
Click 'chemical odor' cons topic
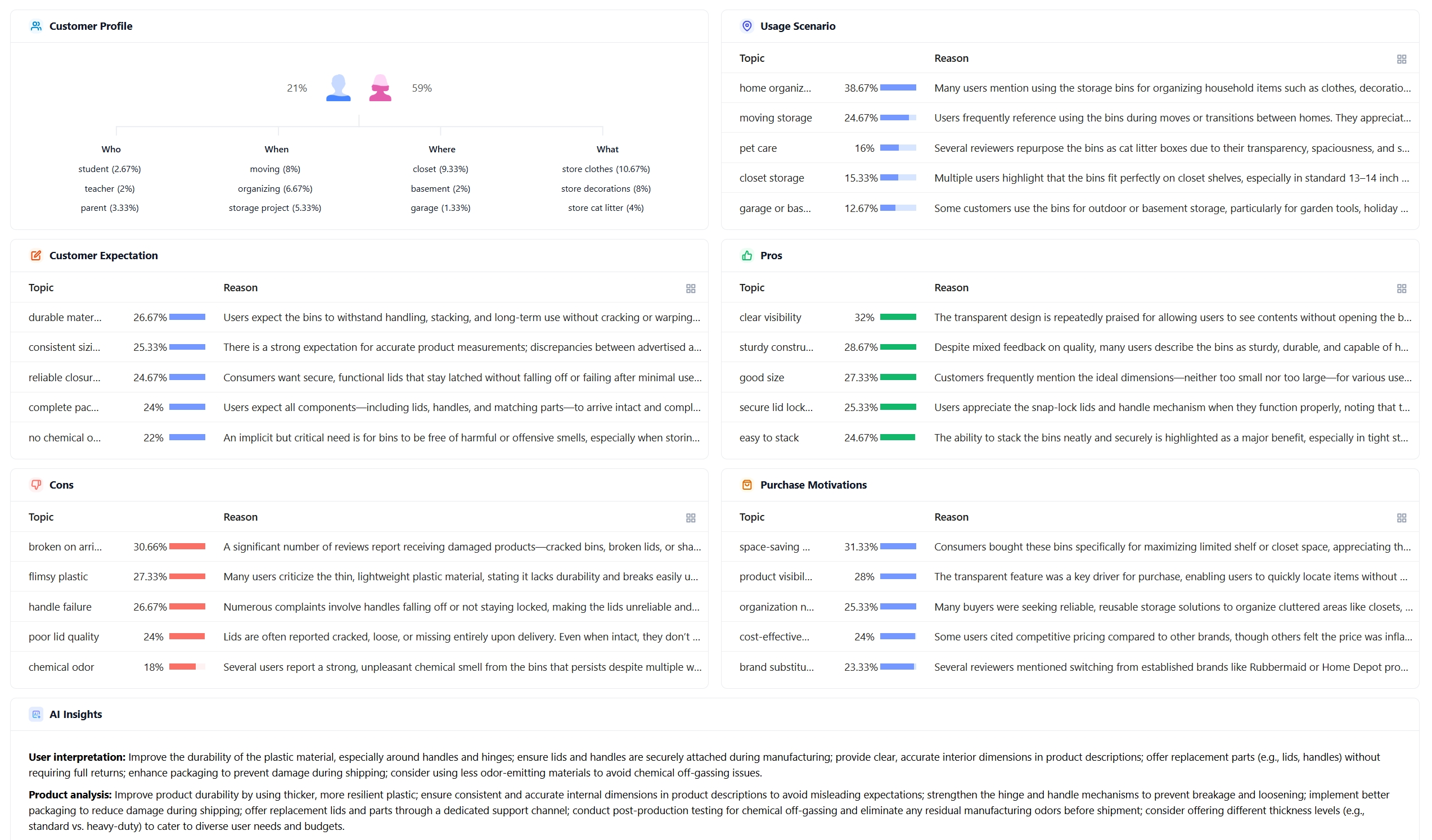coord(61,667)
